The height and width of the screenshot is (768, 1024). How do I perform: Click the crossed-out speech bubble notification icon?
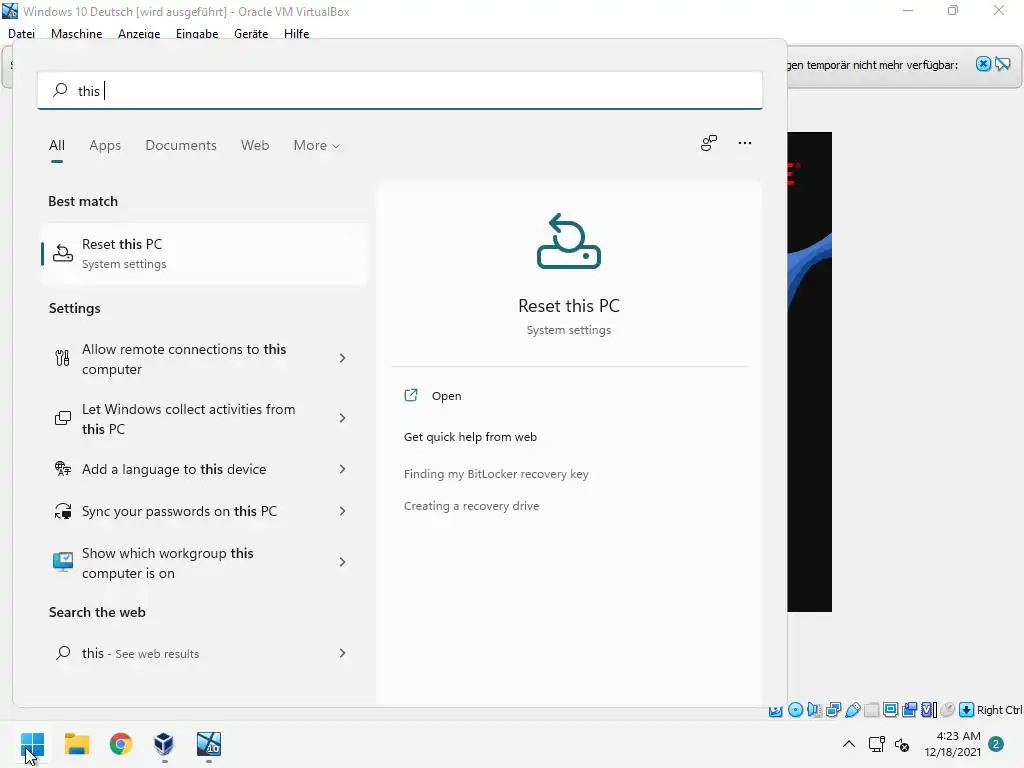1002,64
